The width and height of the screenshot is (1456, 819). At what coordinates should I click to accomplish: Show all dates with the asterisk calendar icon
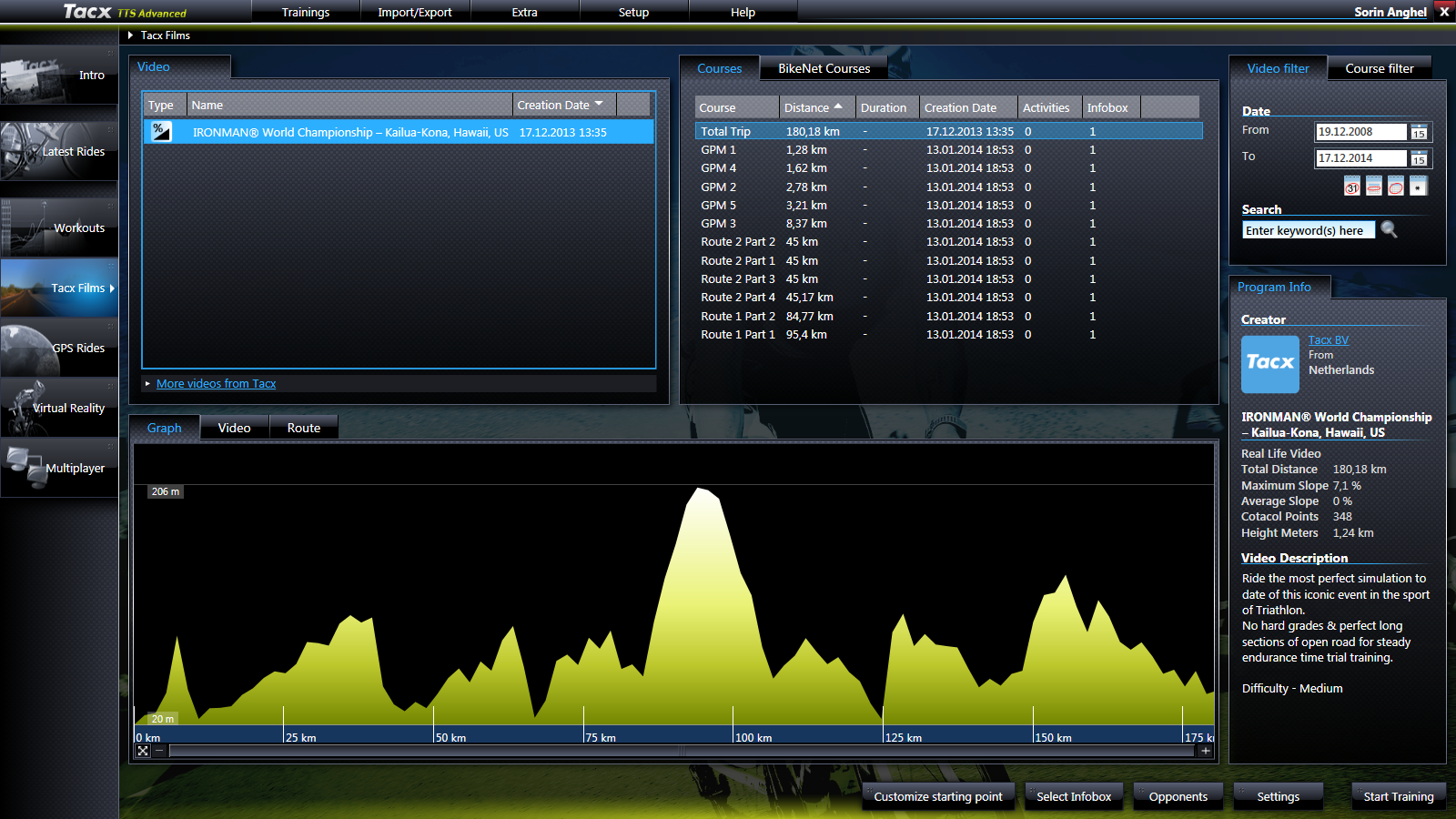click(1418, 187)
